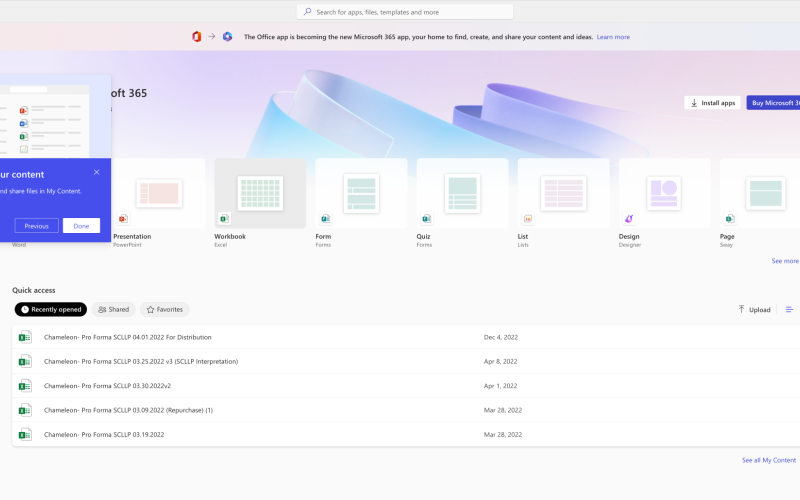Click the Sway Page icon
This screenshot has width=800, height=500.
[x=729, y=218]
